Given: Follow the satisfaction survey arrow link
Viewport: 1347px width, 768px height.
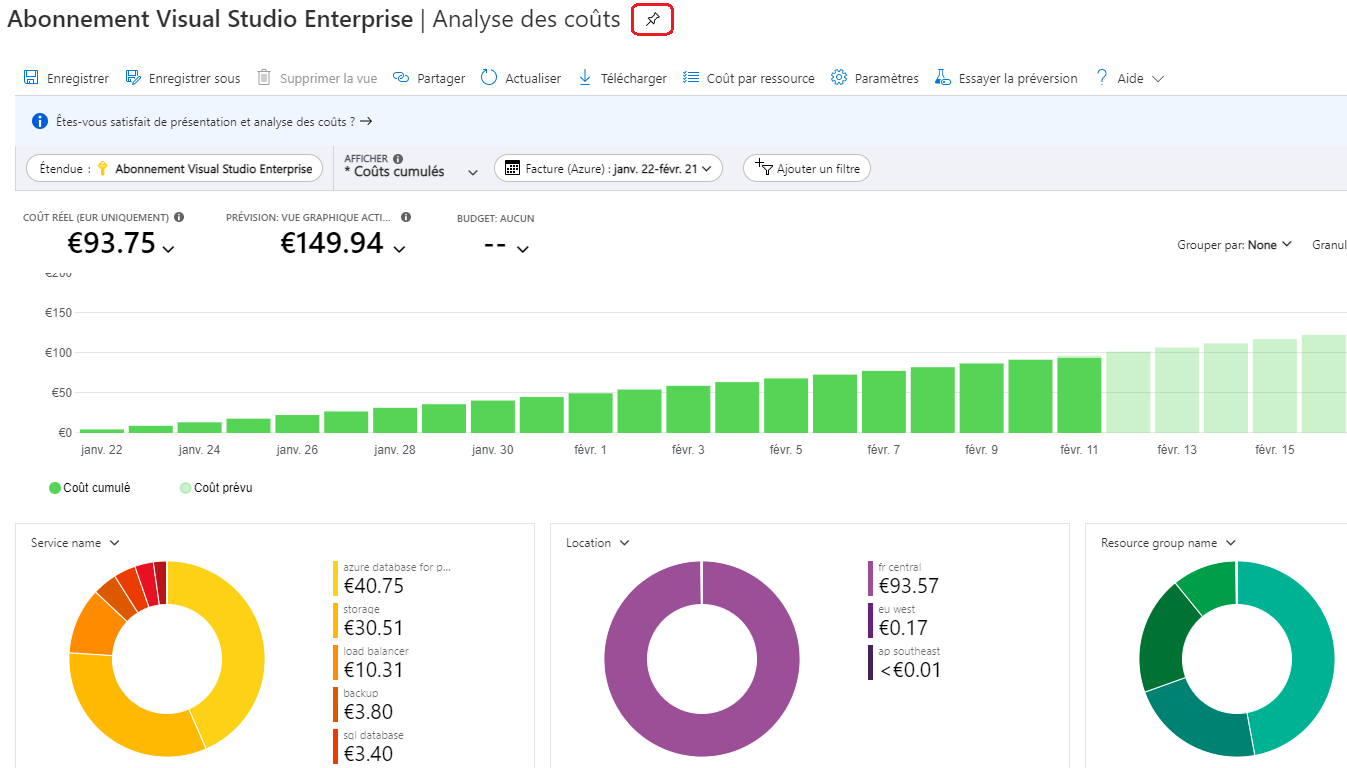Looking at the screenshot, I should click(x=366, y=121).
